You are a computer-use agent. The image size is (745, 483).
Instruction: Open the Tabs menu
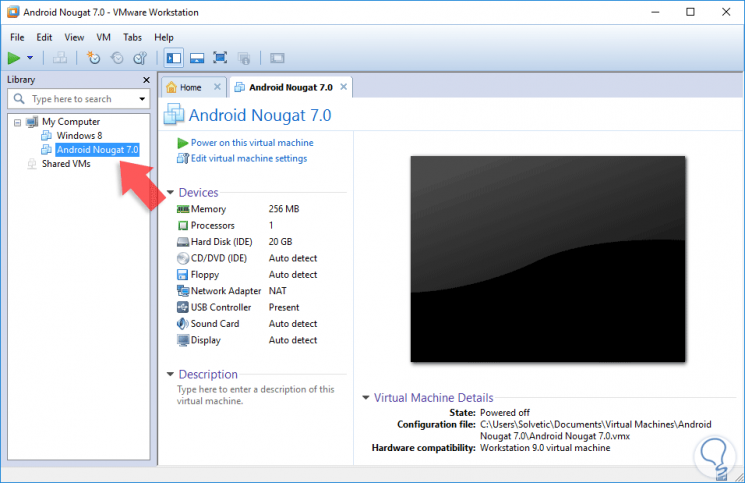(132, 37)
